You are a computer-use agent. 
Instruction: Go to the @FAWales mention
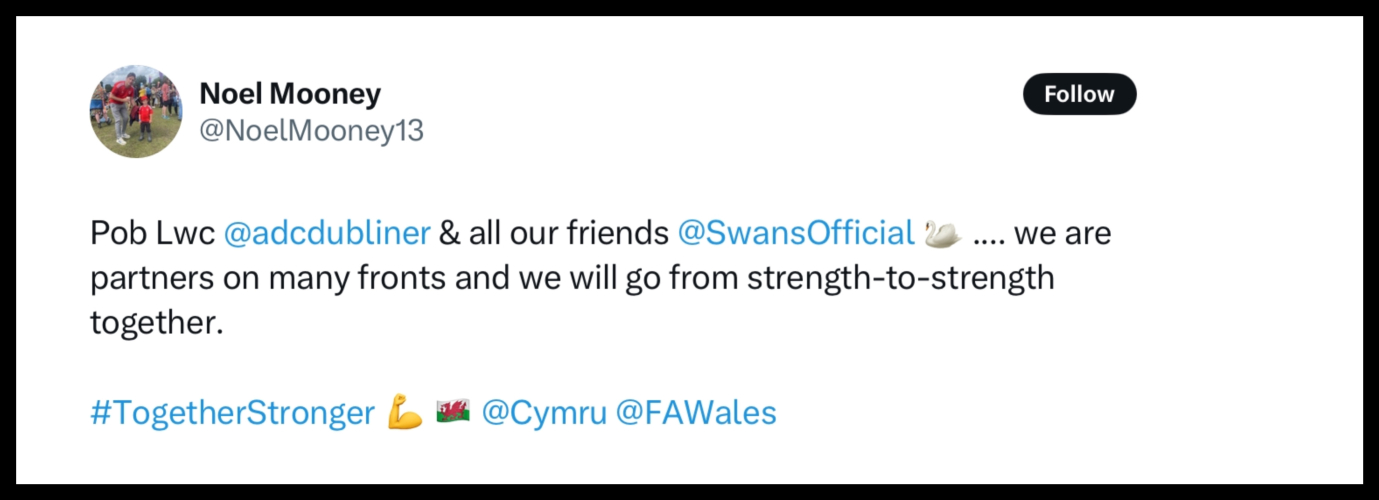[696, 413]
